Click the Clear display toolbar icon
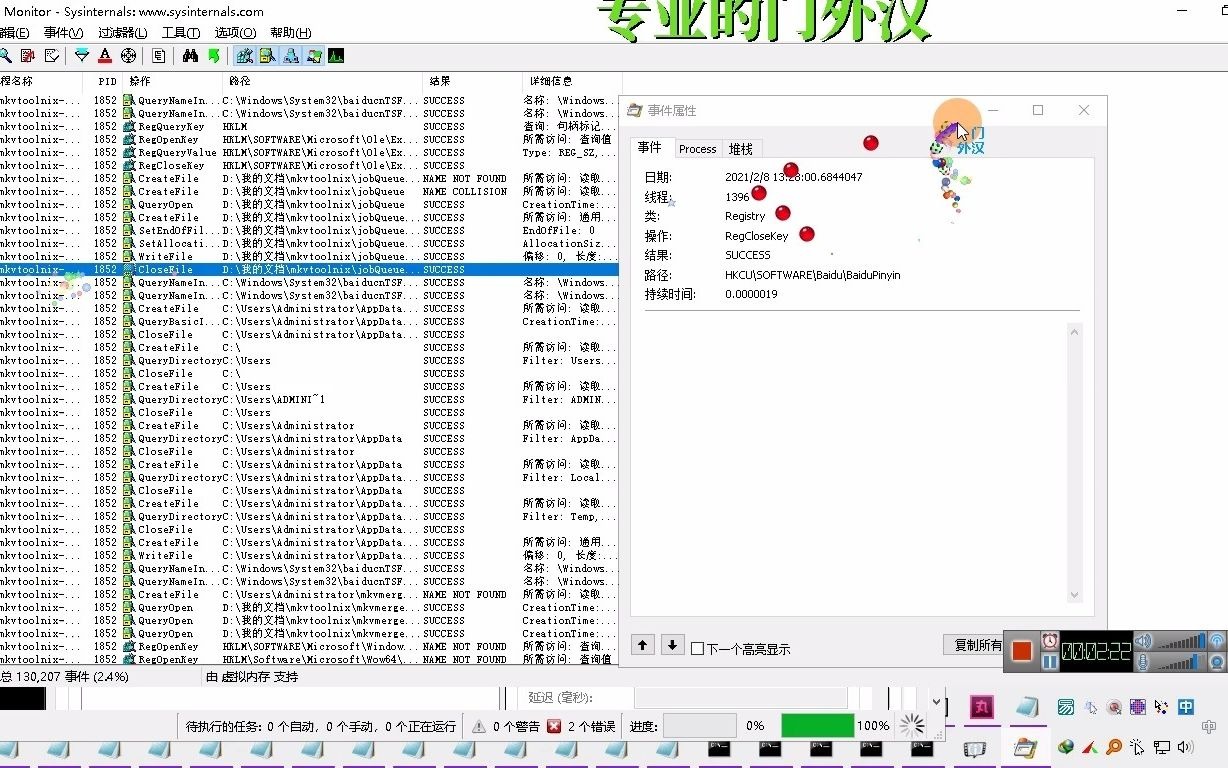 (52, 55)
